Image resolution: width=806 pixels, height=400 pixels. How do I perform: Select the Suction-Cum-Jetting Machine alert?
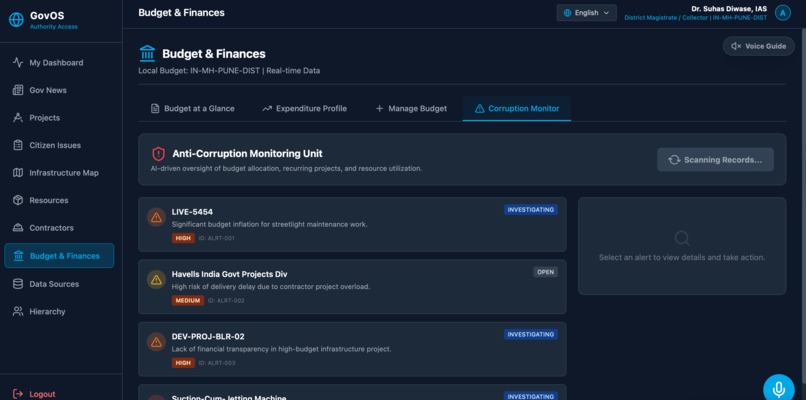point(229,398)
